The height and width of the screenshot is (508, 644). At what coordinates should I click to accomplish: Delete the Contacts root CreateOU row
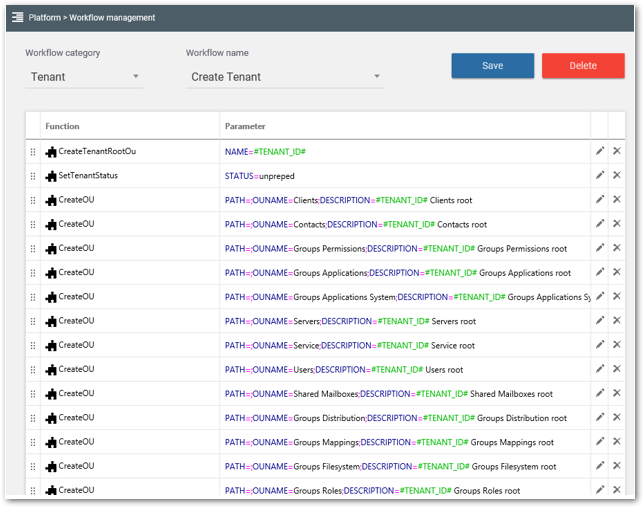(x=616, y=224)
